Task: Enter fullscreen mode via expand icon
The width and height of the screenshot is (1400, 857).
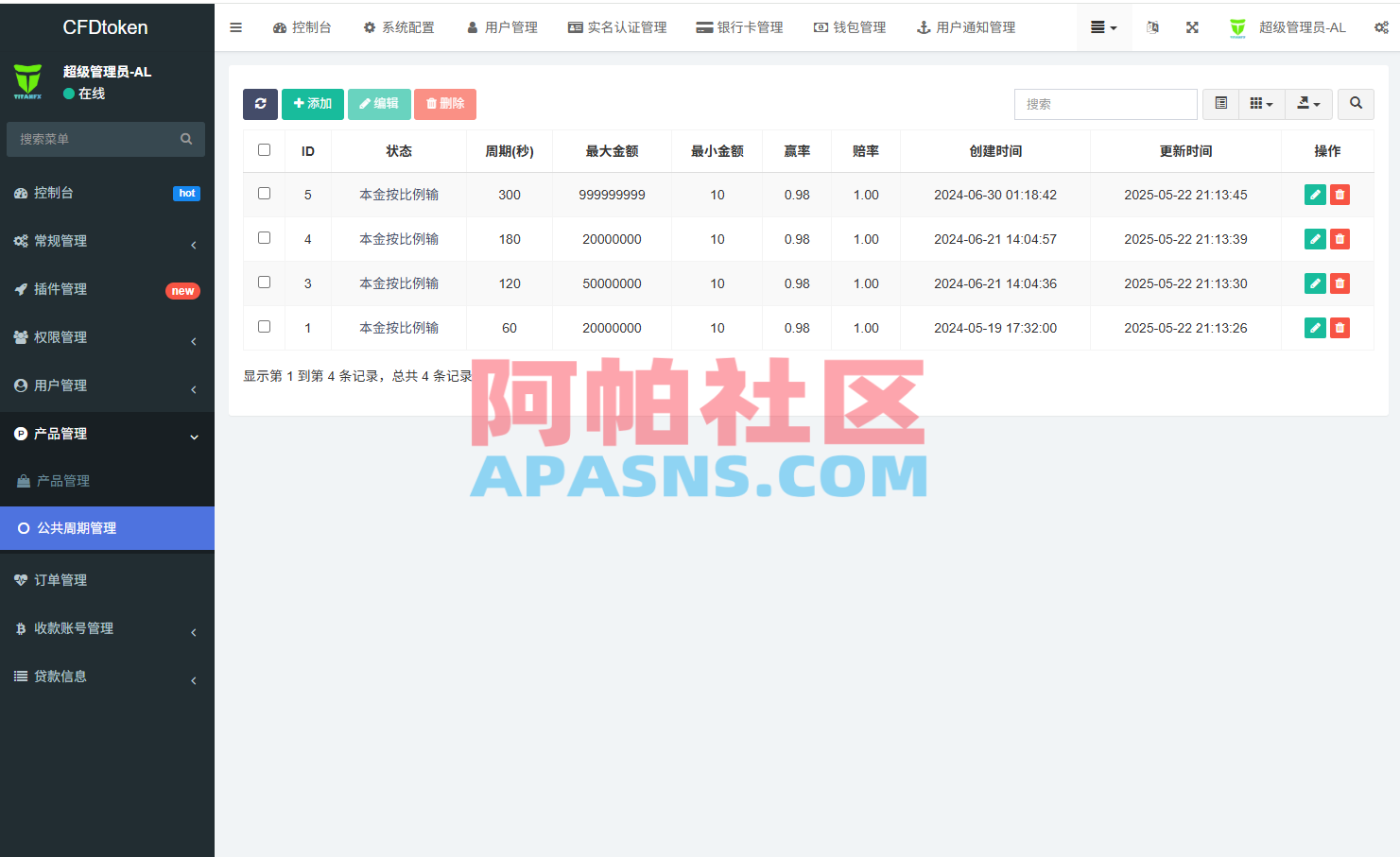Action: click(x=1192, y=27)
